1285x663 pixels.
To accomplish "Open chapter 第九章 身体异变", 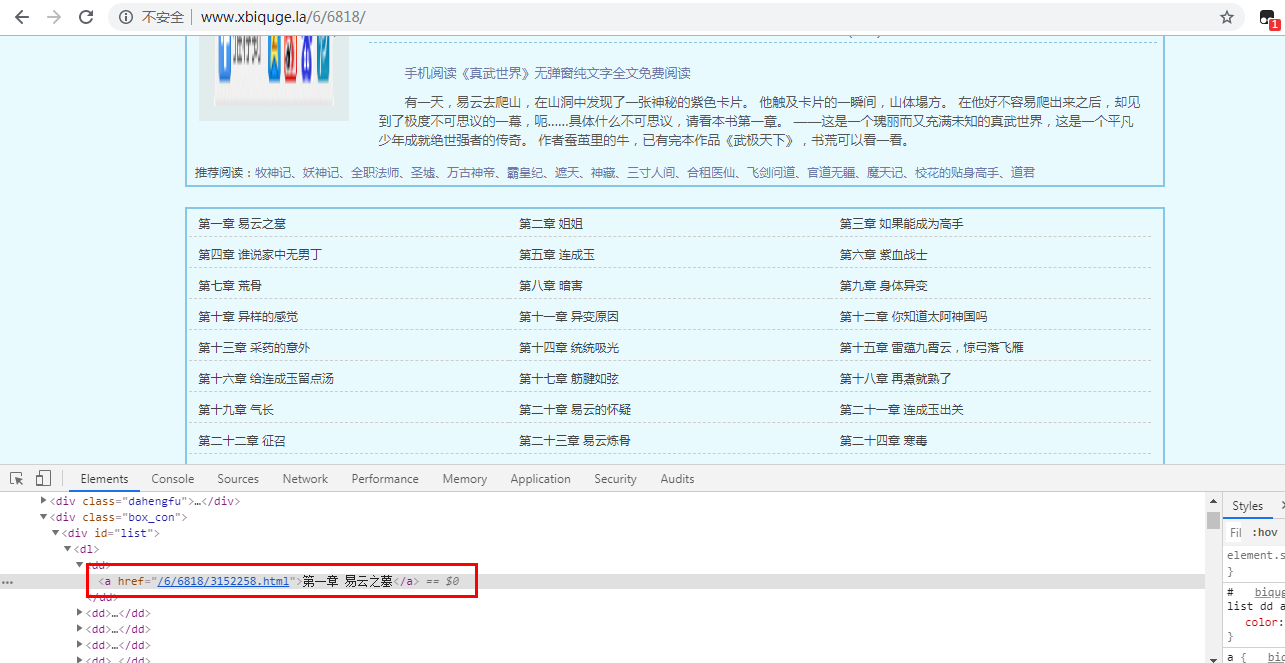I will pos(884,285).
